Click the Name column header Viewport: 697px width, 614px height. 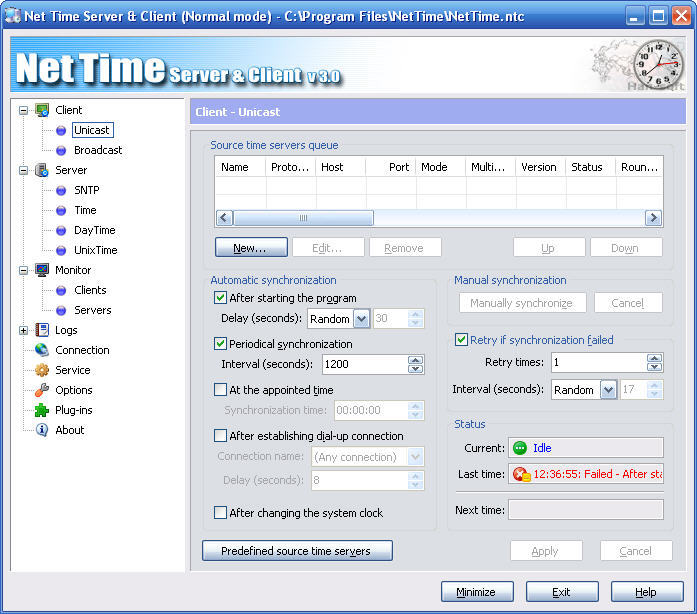tap(240, 167)
